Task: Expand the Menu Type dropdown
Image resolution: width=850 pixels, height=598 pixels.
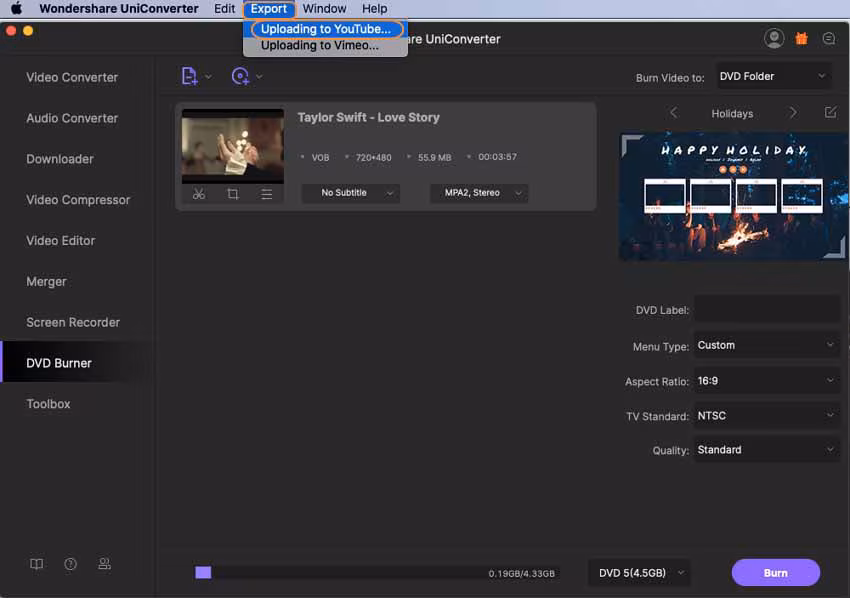Action: (x=767, y=345)
